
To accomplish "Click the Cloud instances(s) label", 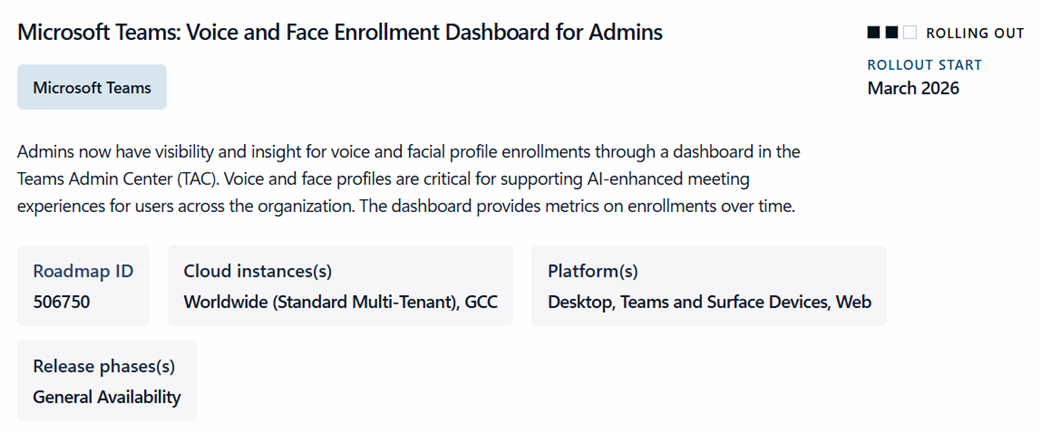I will tap(258, 271).
